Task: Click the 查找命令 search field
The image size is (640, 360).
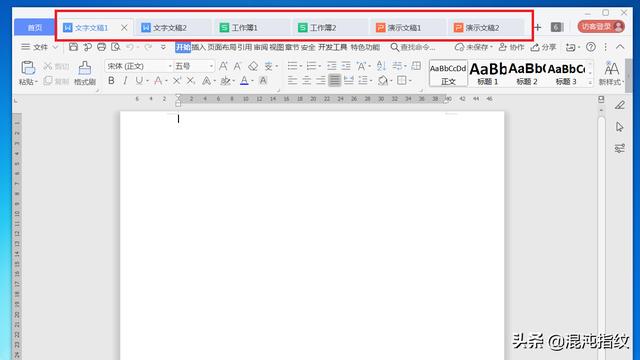Action: pos(413,47)
